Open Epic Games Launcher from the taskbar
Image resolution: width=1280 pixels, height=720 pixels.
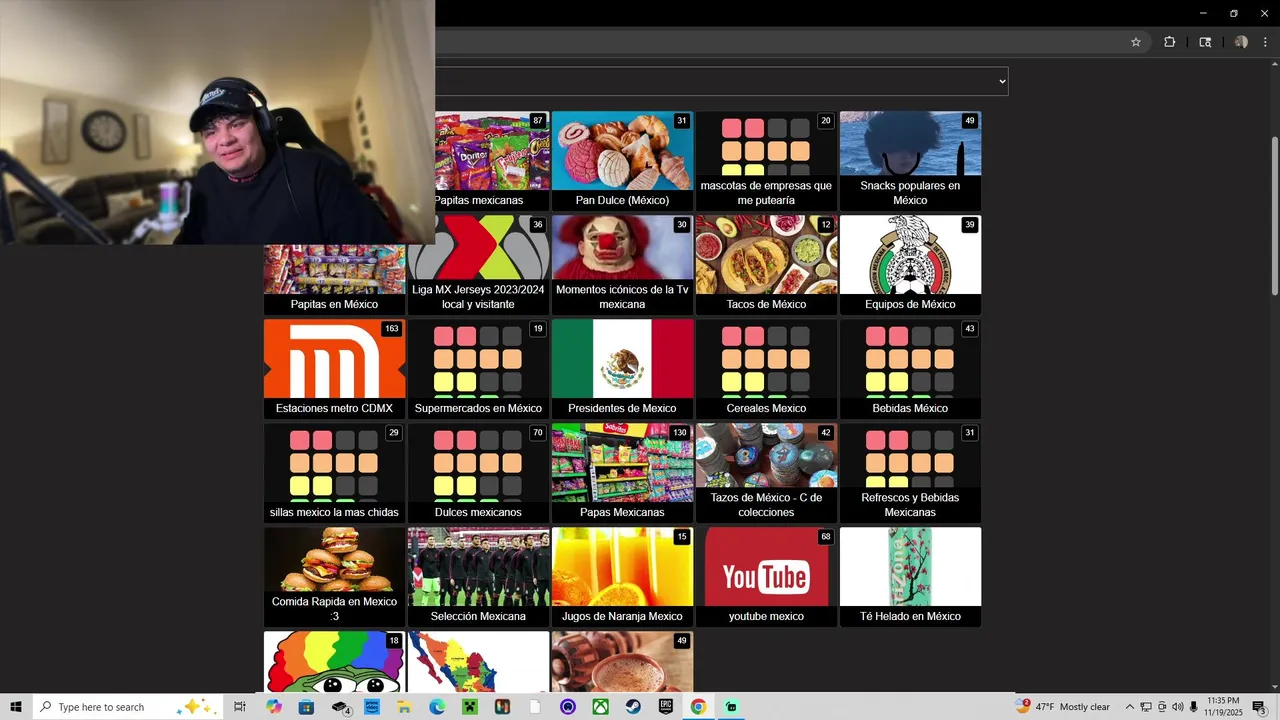tap(666, 707)
